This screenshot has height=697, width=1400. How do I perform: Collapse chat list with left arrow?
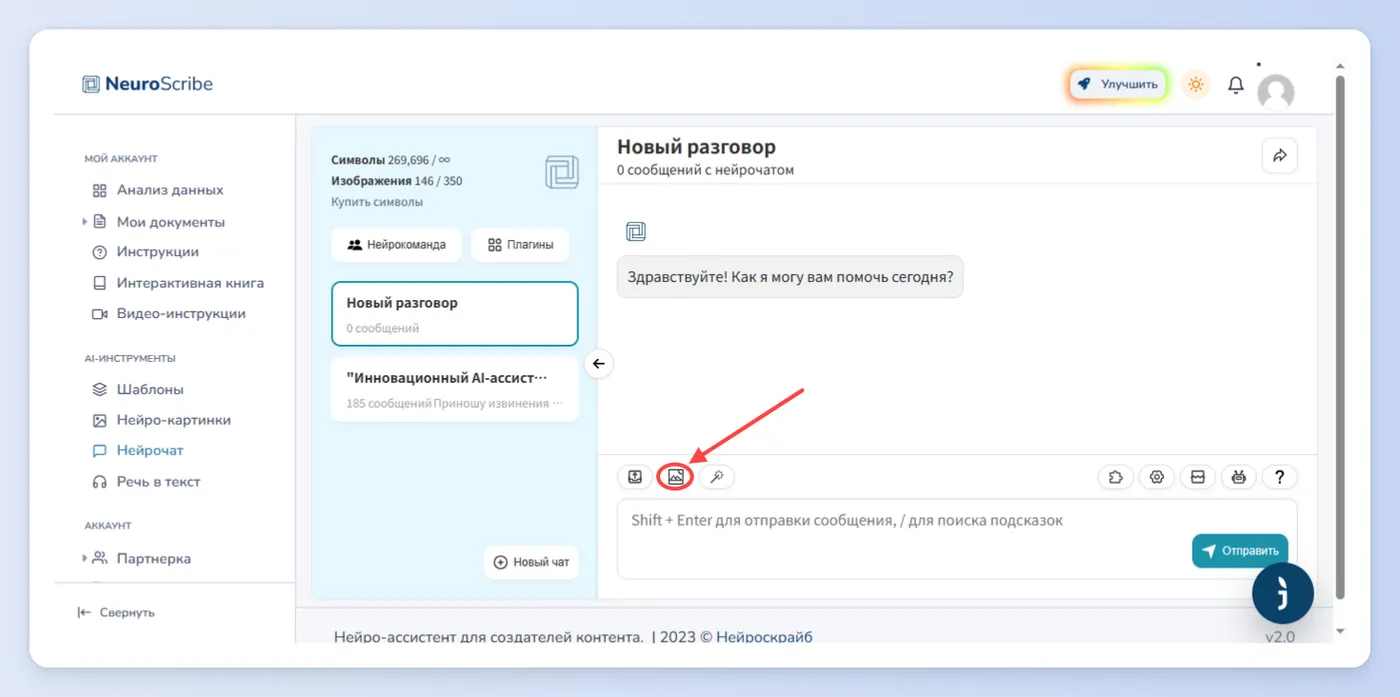point(598,363)
